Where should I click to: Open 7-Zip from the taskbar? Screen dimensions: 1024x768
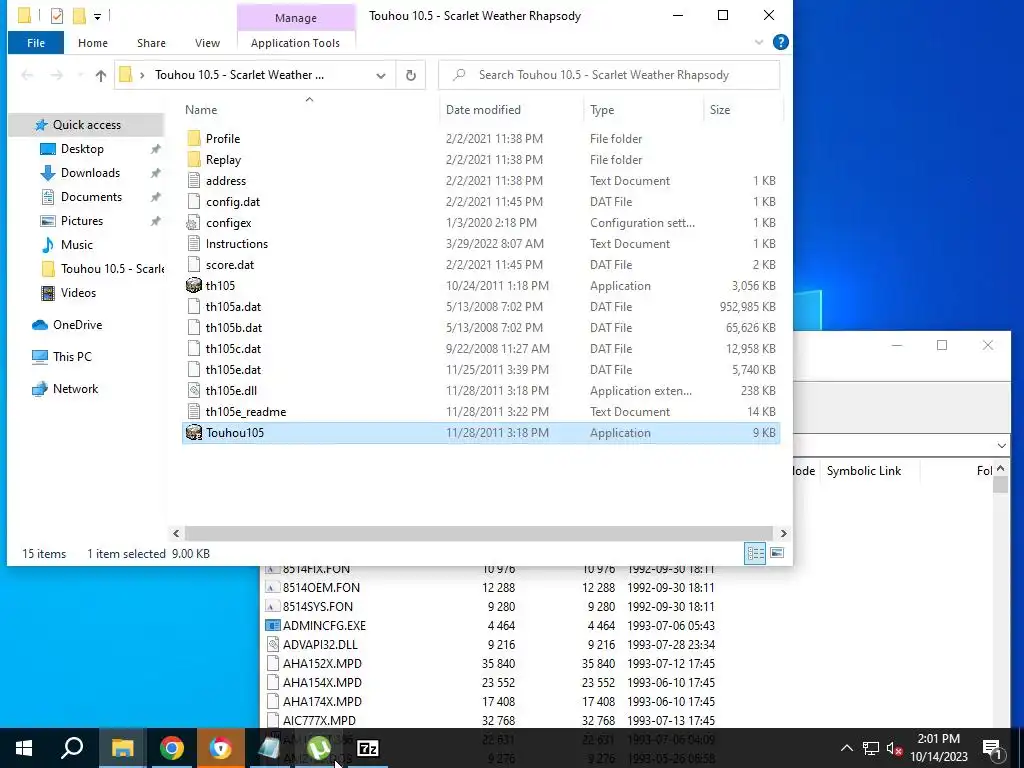click(368, 748)
